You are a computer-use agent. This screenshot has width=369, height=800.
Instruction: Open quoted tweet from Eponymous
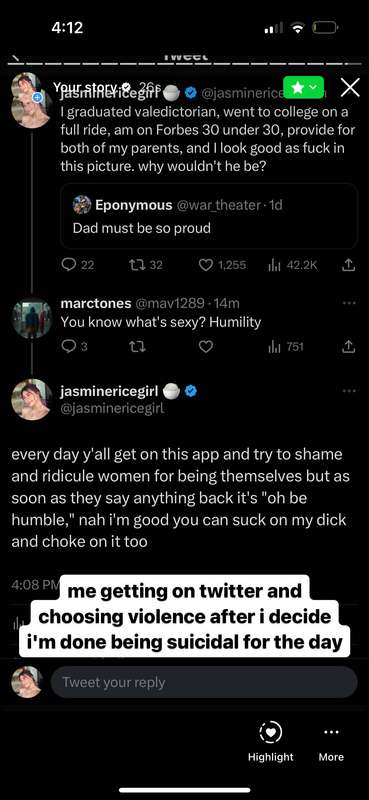pos(209,216)
